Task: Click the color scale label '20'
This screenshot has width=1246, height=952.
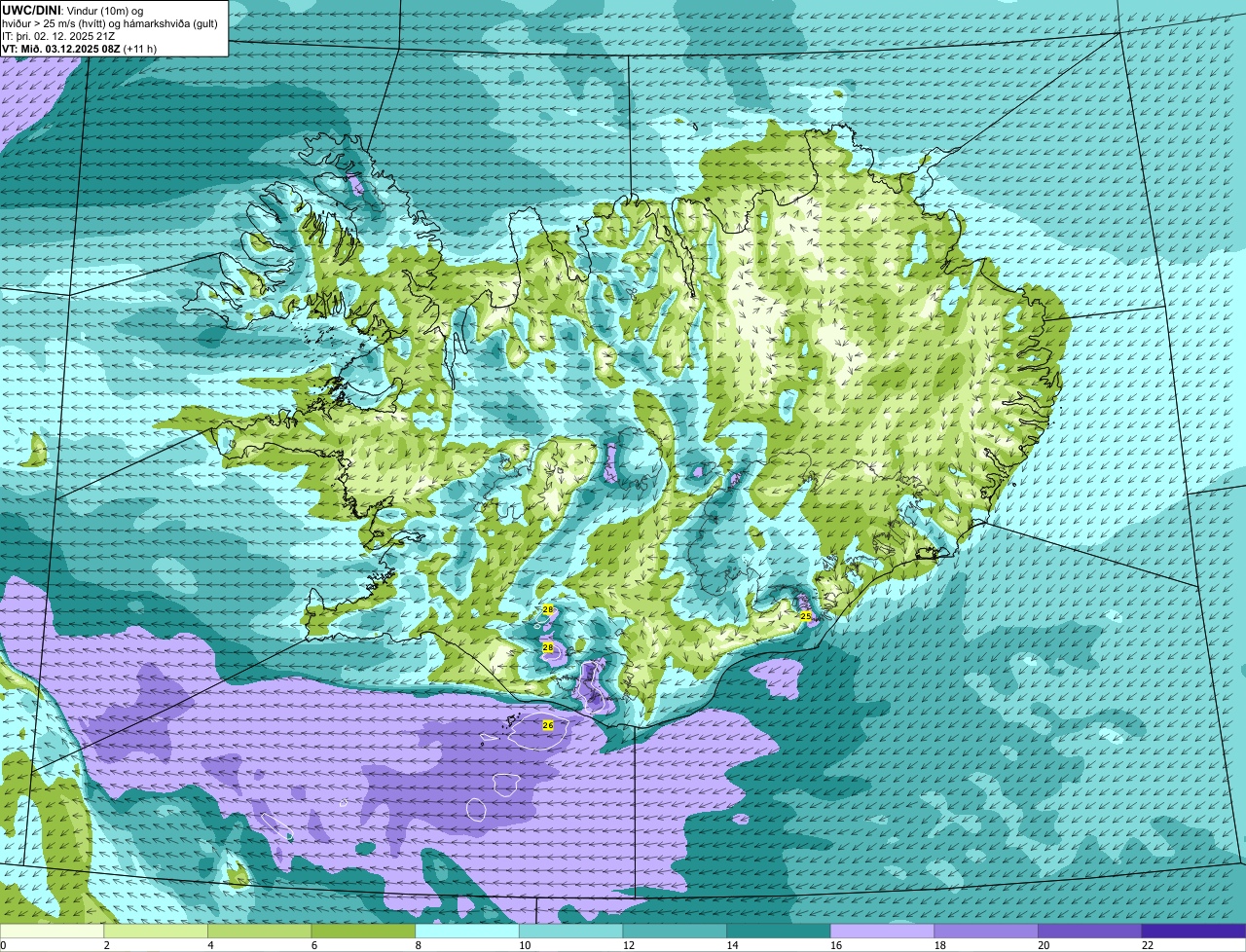Action: click(x=1044, y=945)
